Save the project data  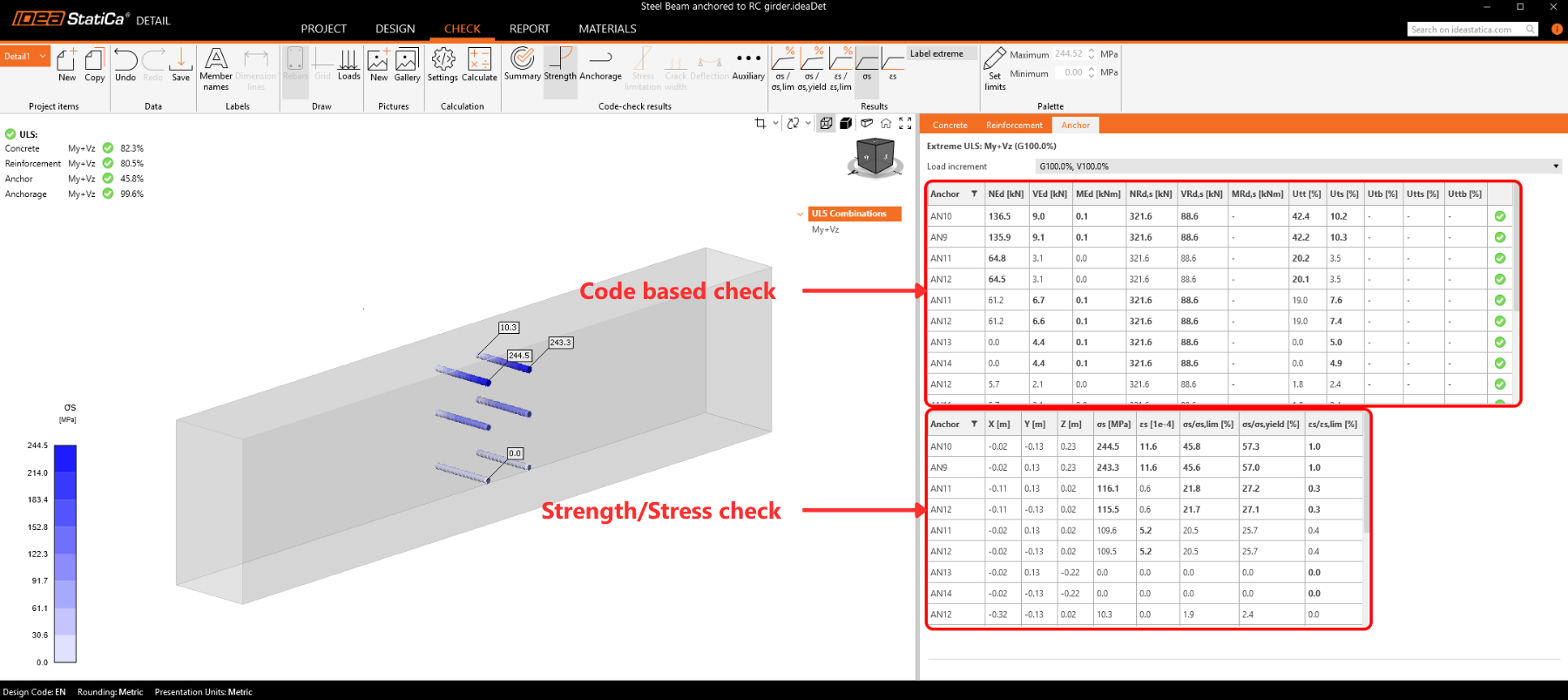click(x=180, y=65)
